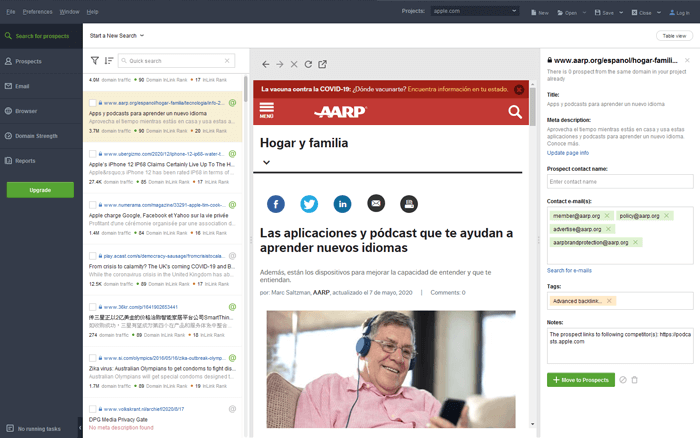This screenshot has height=438, width=700.
Task: Click inside the Notes text area
Action: click(620, 346)
